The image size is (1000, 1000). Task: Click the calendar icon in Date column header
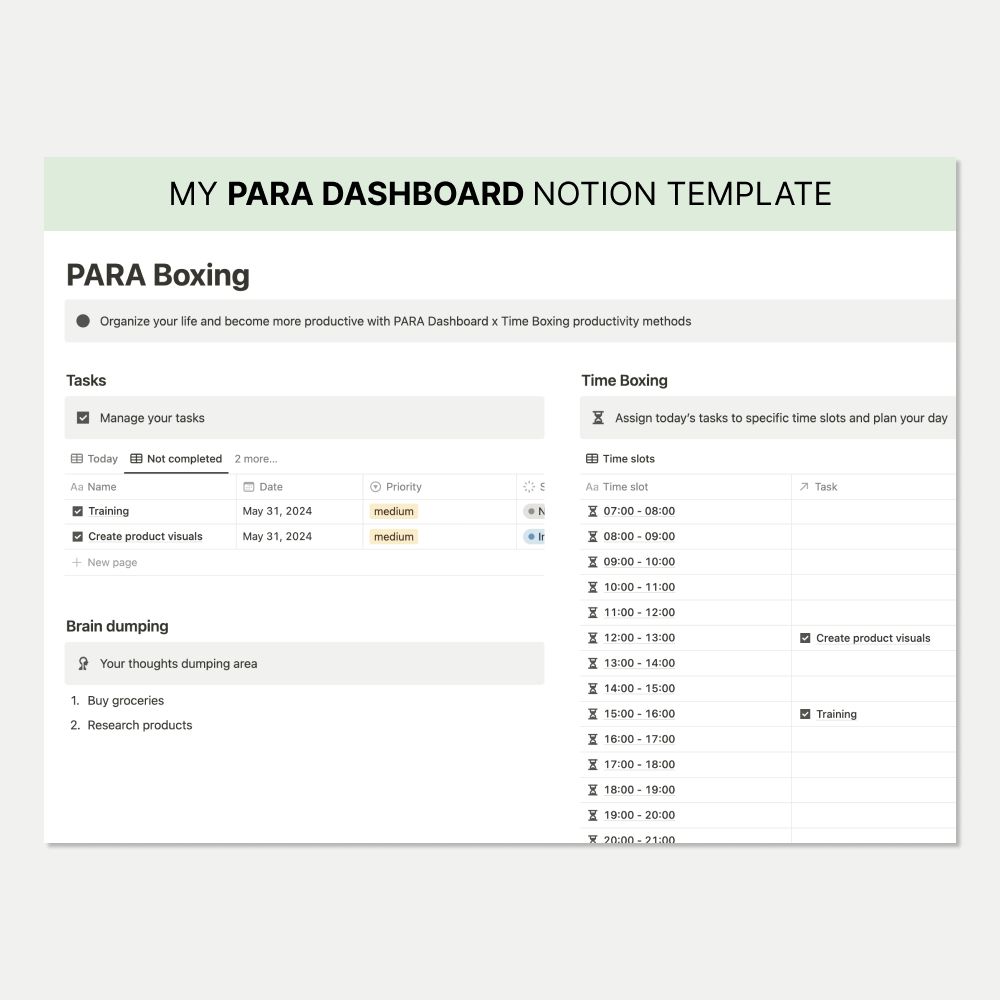point(249,487)
